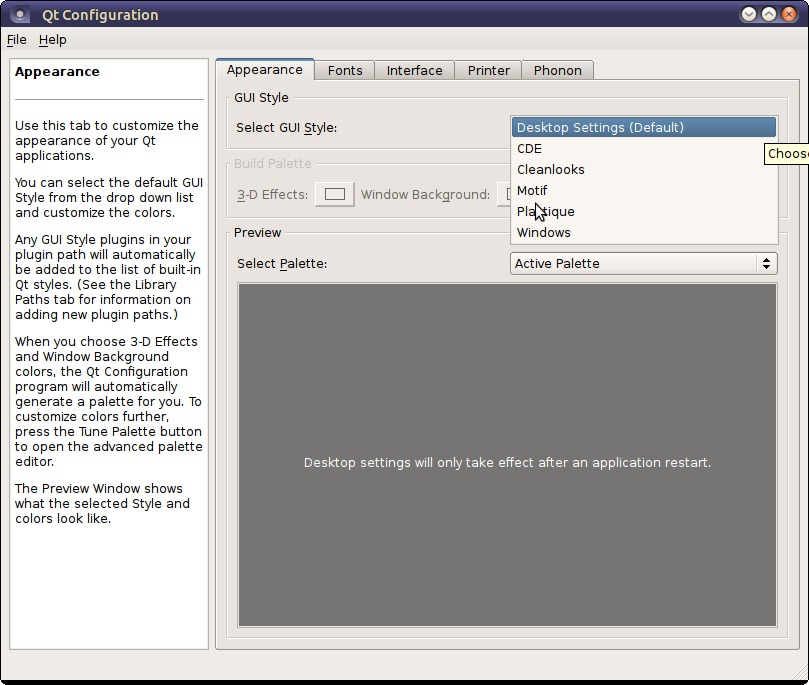
Task: Switch to the Phonon tab
Action: coord(557,71)
